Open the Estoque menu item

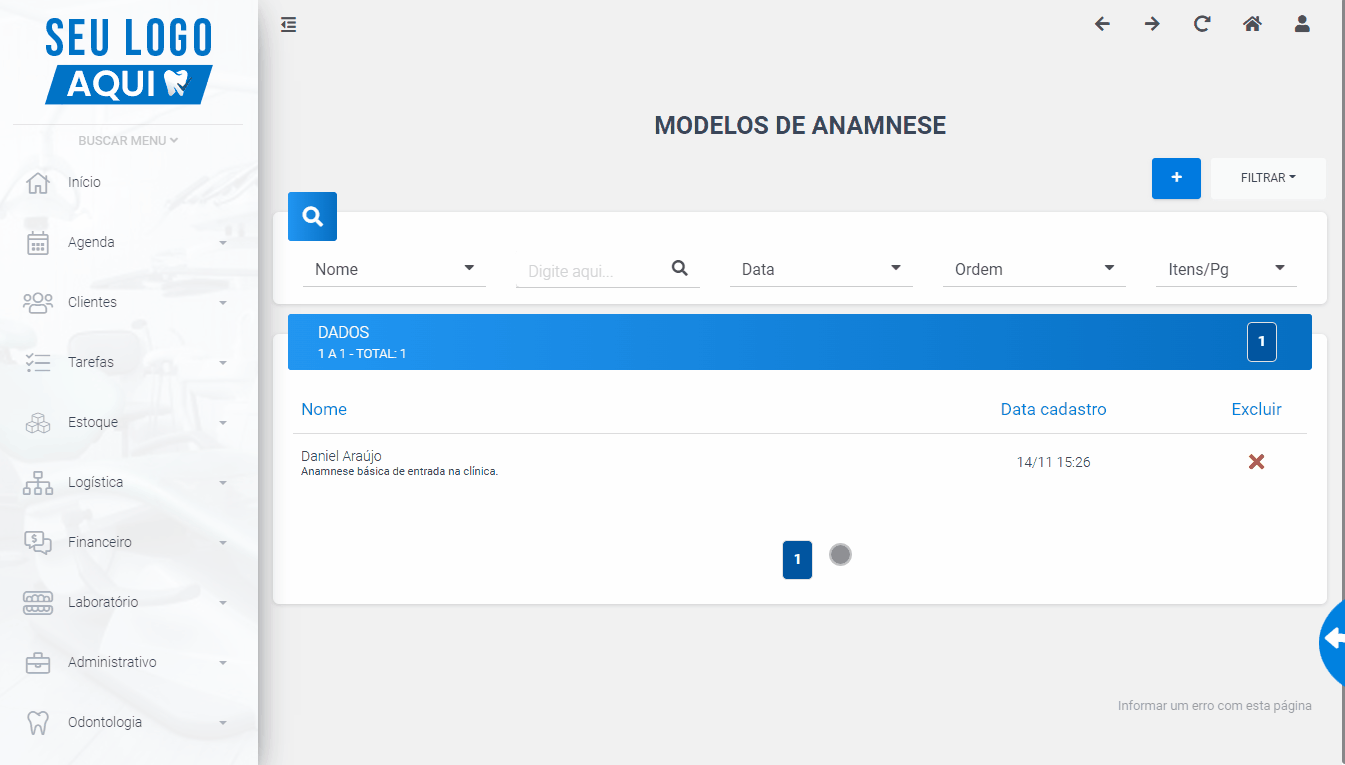(93, 422)
